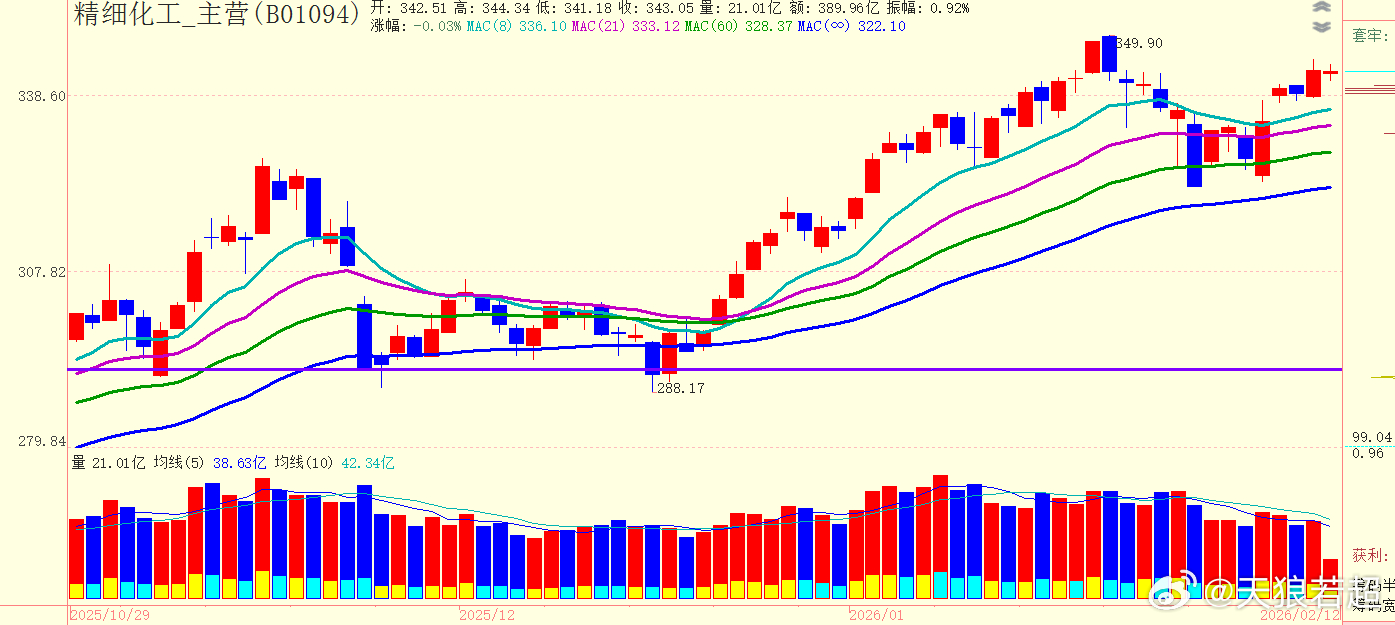
Task: Click the 2026/01 date on time axis
Action: (x=876, y=615)
